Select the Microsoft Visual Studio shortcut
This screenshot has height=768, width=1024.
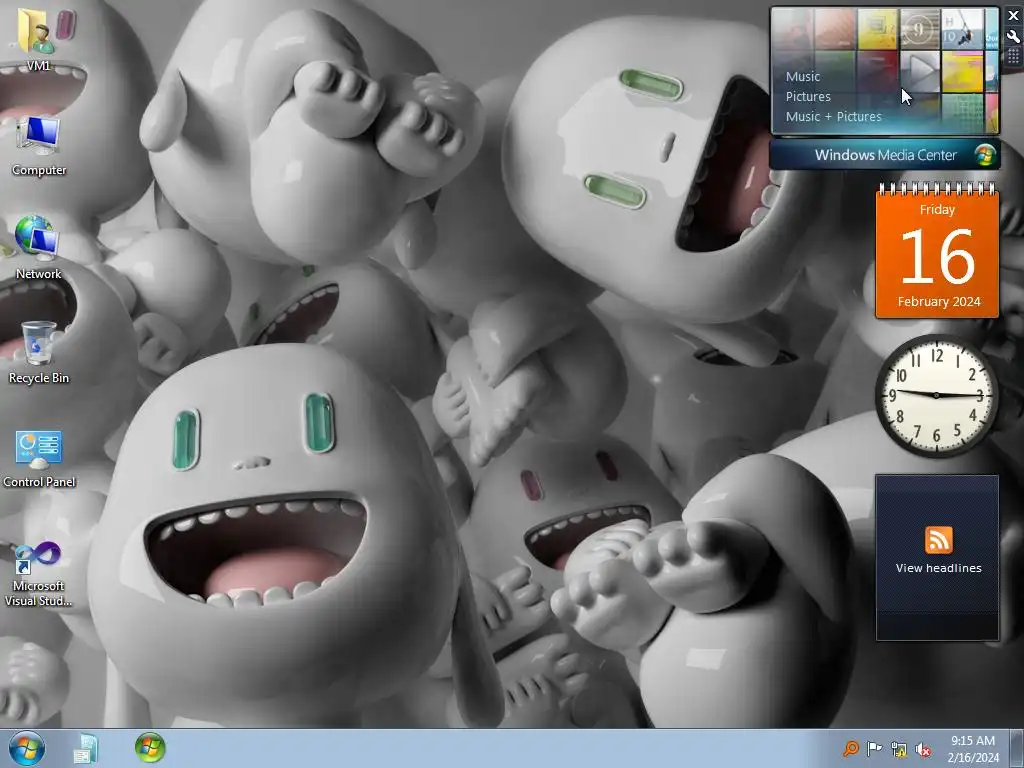[x=38, y=575]
